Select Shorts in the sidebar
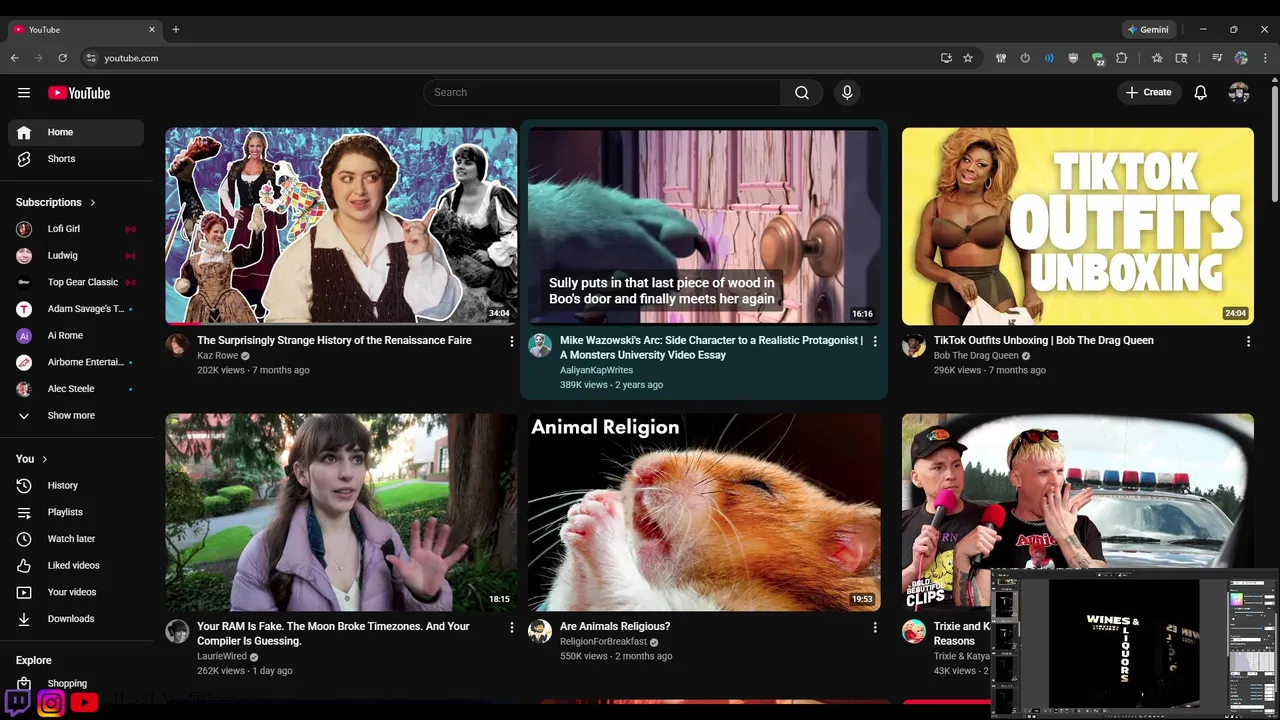The width and height of the screenshot is (1280, 720). [x=76, y=159]
